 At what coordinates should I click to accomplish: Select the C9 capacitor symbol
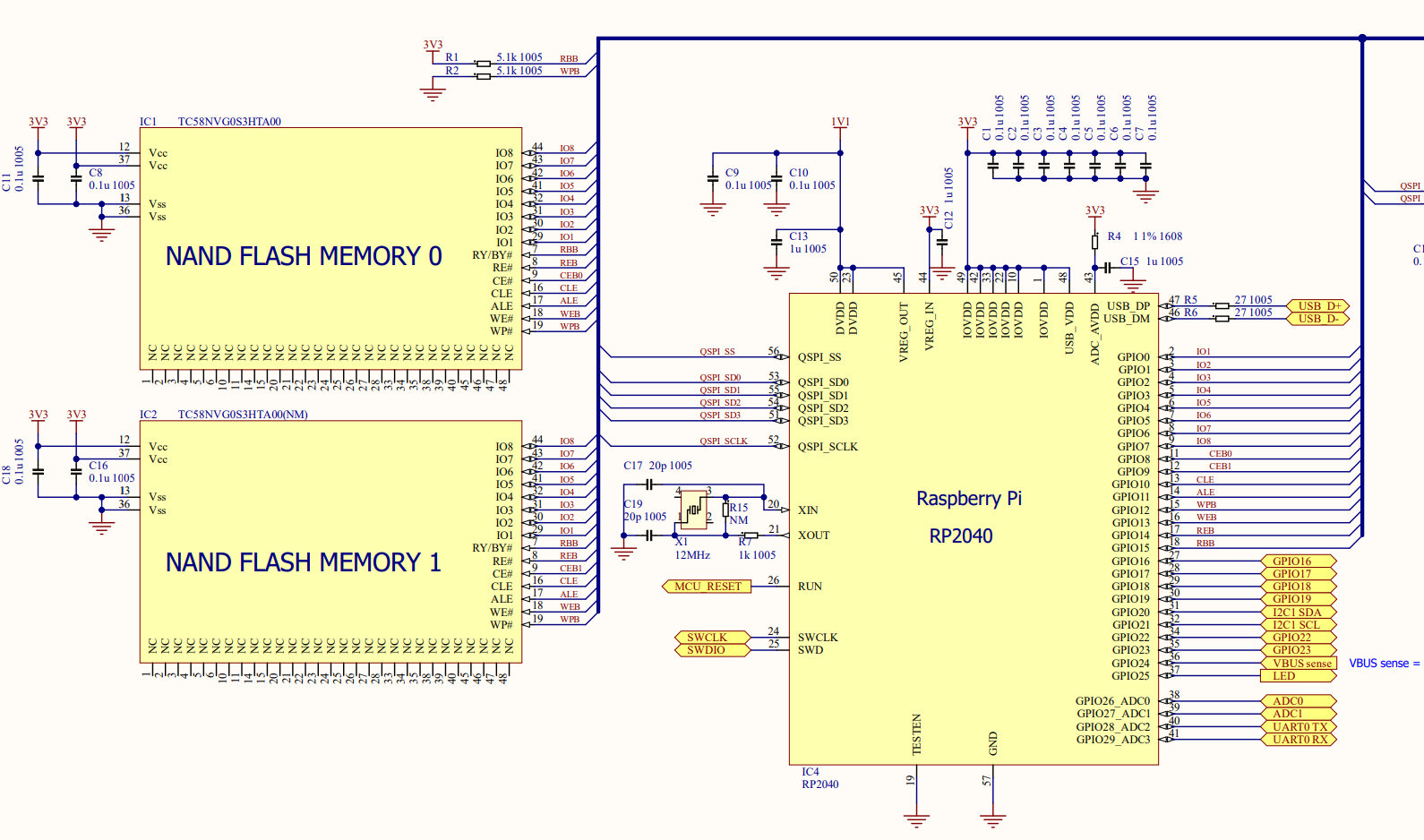[x=712, y=179]
